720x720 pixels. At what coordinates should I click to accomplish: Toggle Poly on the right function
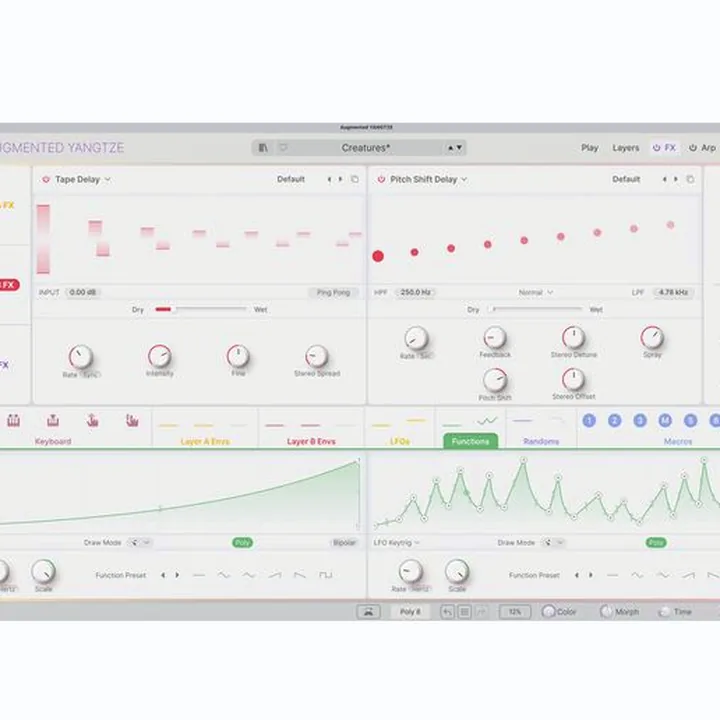point(655,543)
